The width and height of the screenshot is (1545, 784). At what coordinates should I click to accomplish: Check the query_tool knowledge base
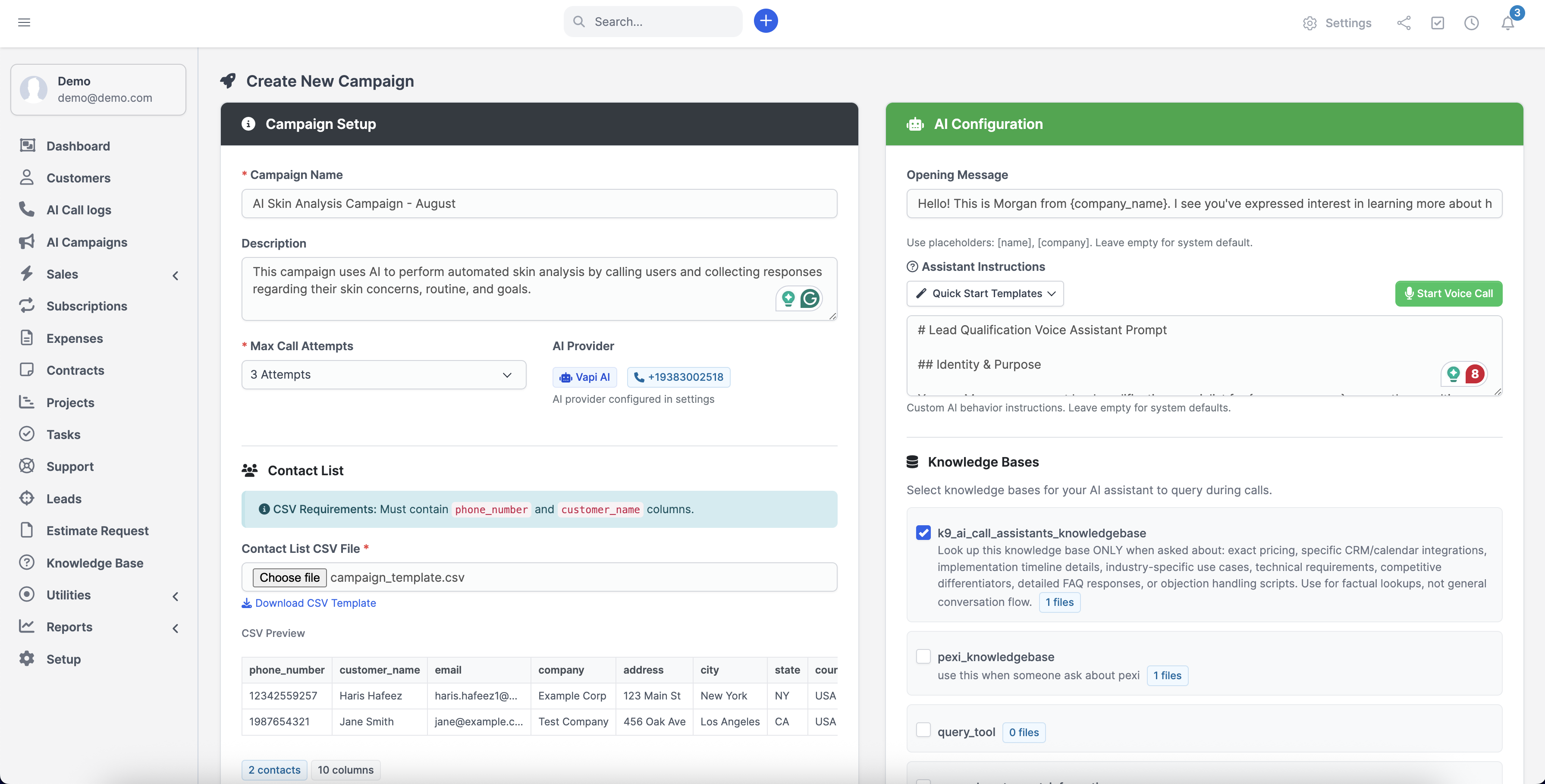tap(923, 730)
